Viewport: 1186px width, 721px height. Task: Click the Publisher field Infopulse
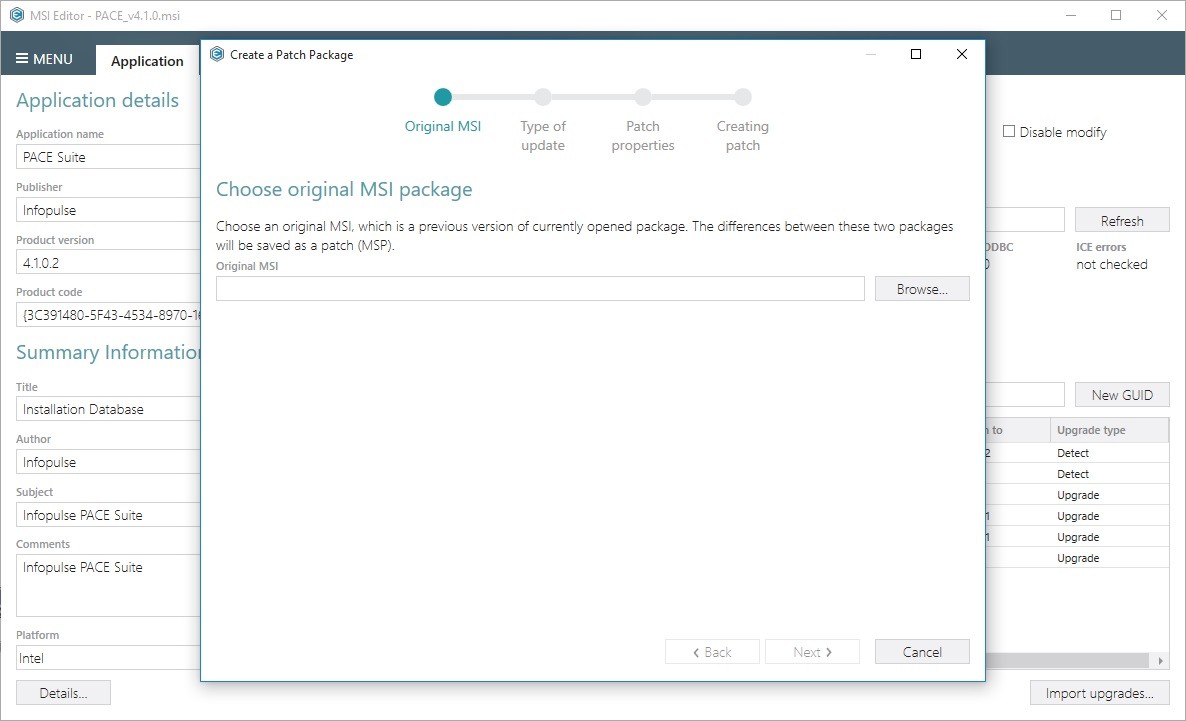pyautogui.click(x=108, y=210)
